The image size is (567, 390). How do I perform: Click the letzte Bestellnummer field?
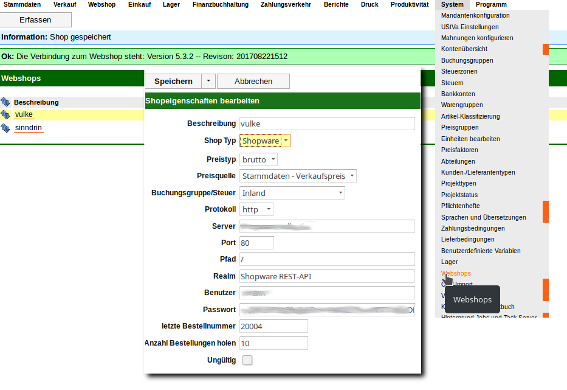tap(273, 326)
